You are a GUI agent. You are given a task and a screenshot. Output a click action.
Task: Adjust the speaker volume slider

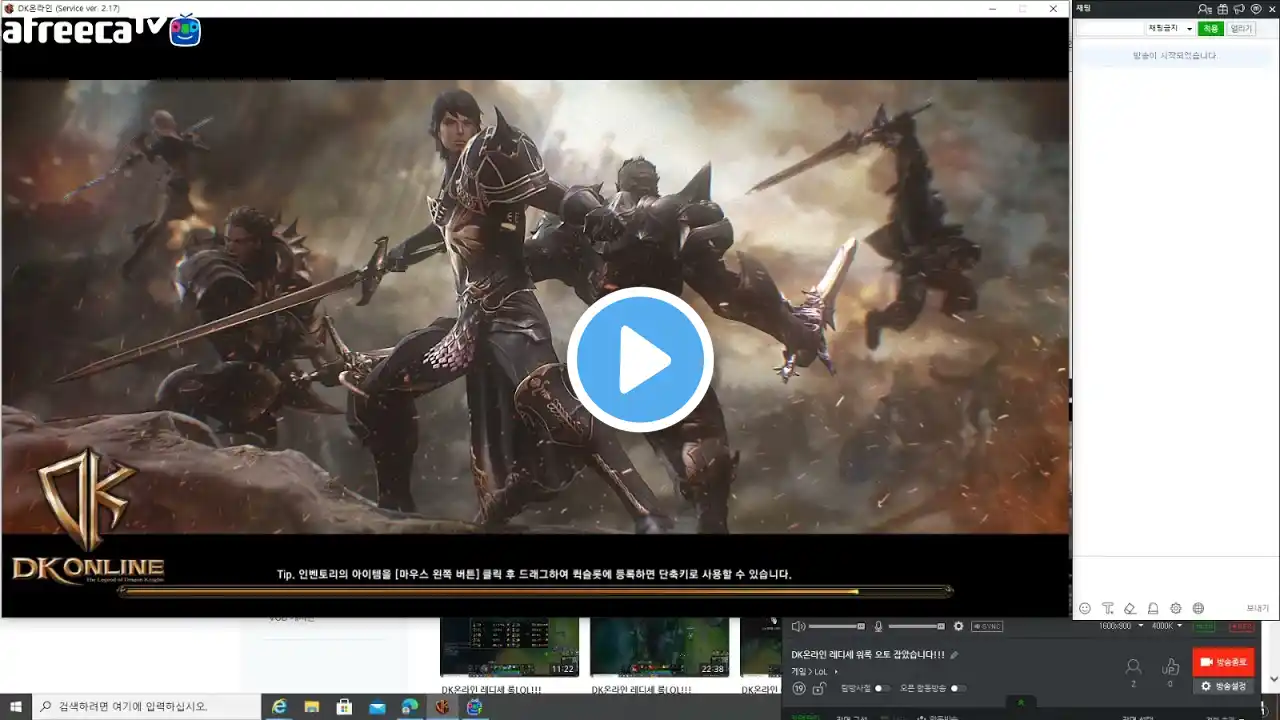coord(837,626)
